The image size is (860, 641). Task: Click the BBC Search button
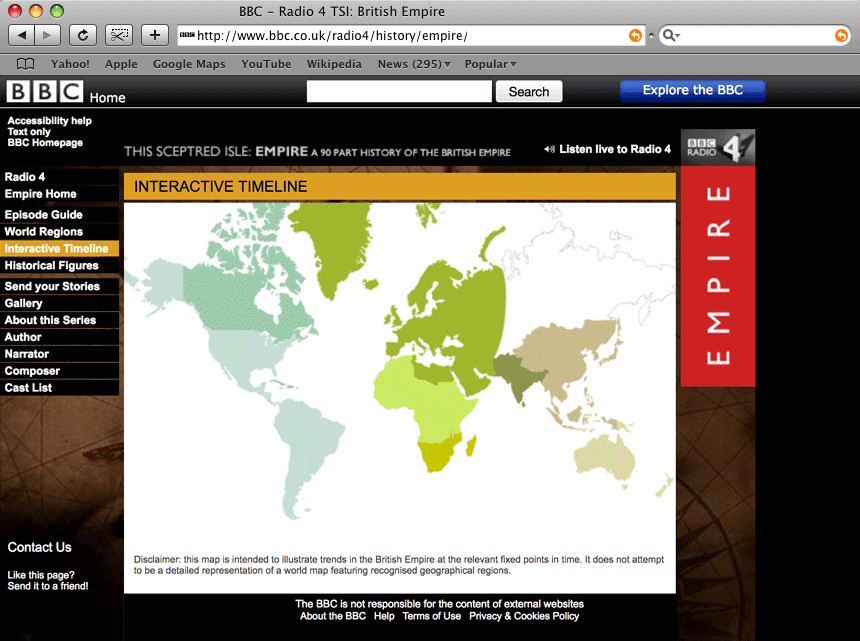528,92
